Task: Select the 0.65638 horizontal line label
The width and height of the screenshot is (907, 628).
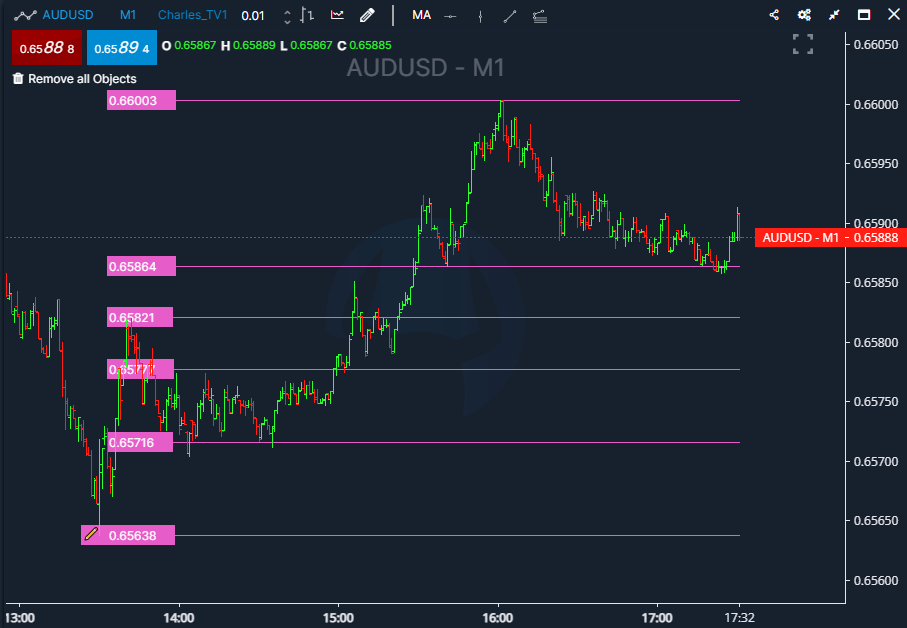Action: 128,535
